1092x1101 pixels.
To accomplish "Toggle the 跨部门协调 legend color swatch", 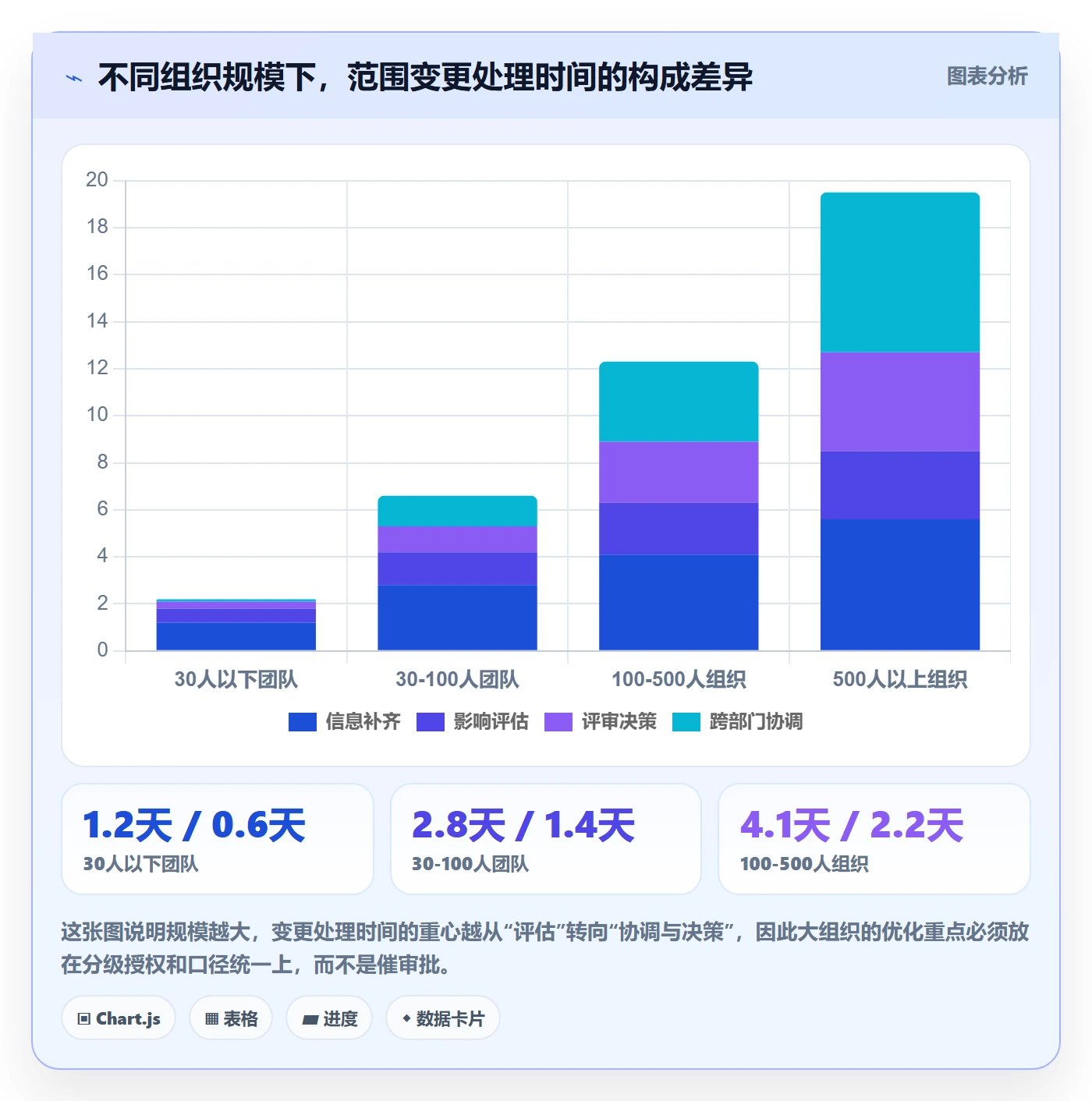I will click(686, 722).
